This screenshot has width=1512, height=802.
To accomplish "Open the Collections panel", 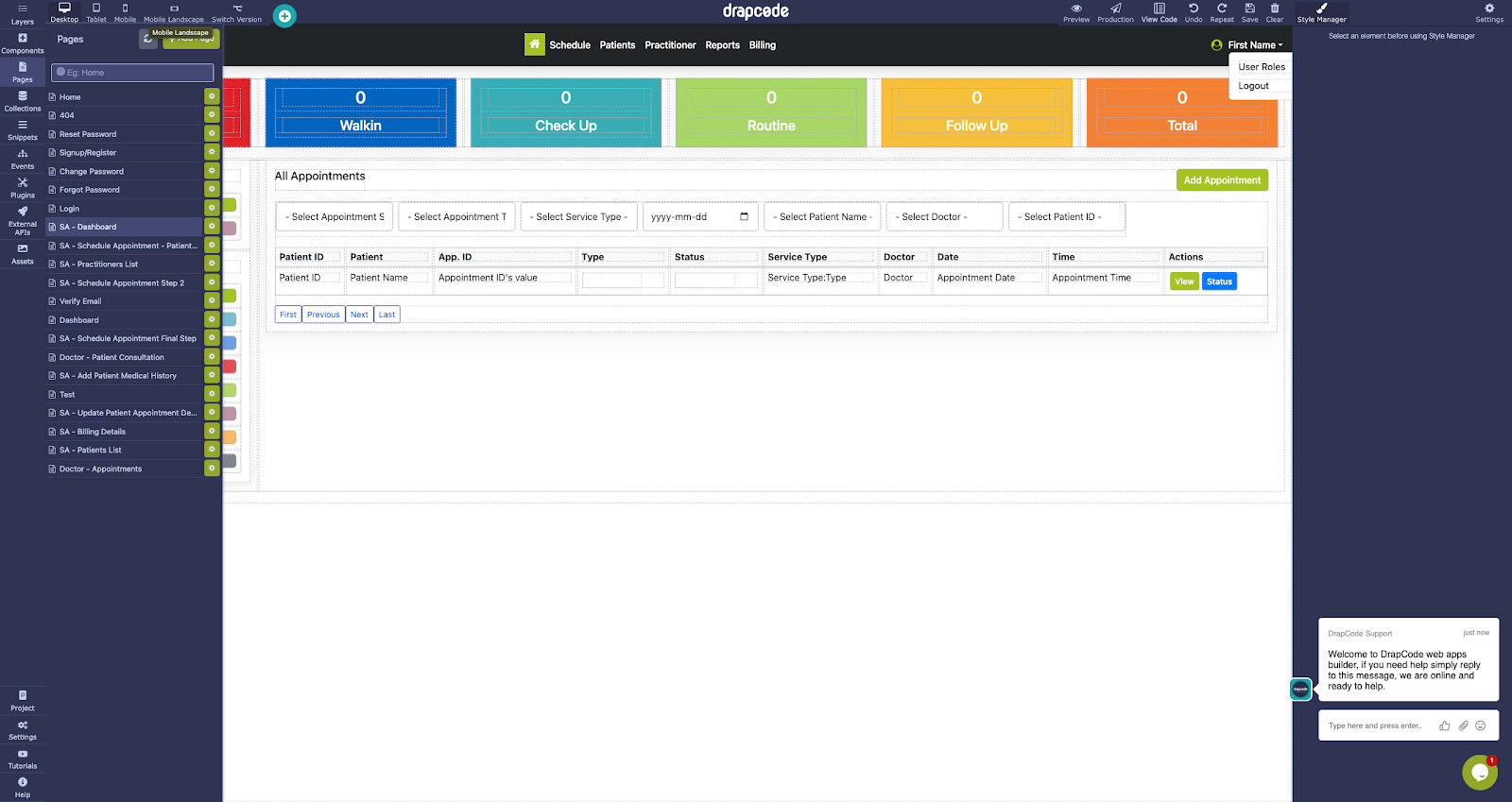I will click(x=22, y=101).
